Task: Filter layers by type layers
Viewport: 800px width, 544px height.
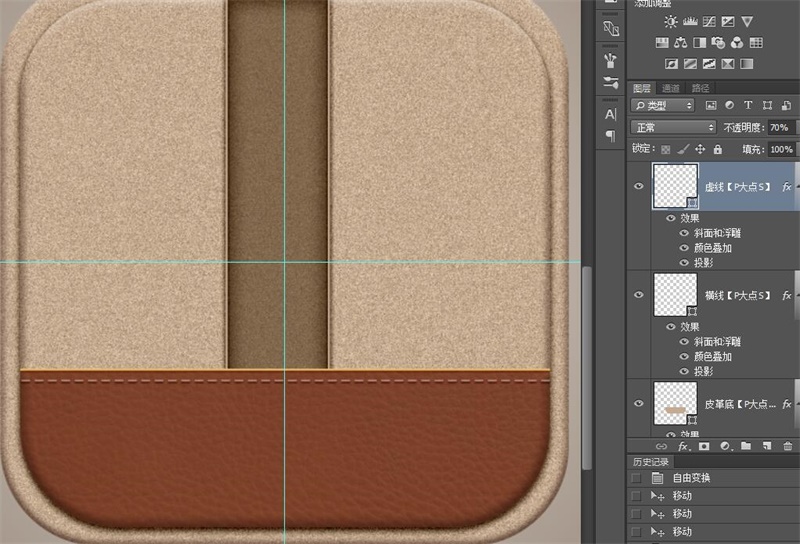Action: point(748,105)
